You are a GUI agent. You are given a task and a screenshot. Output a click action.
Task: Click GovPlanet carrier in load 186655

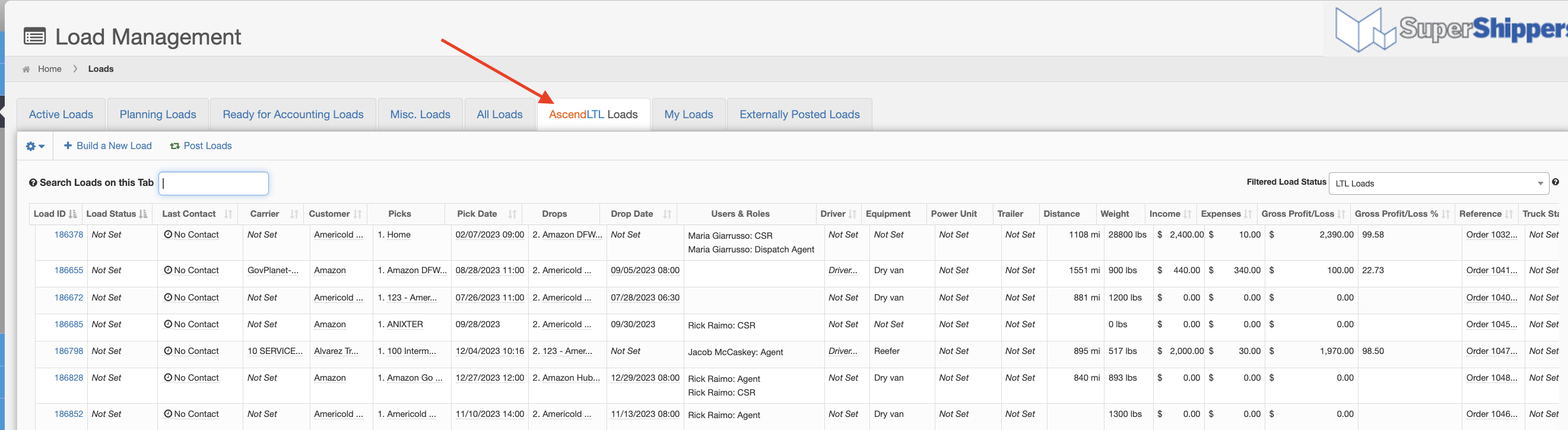[272, 270]
